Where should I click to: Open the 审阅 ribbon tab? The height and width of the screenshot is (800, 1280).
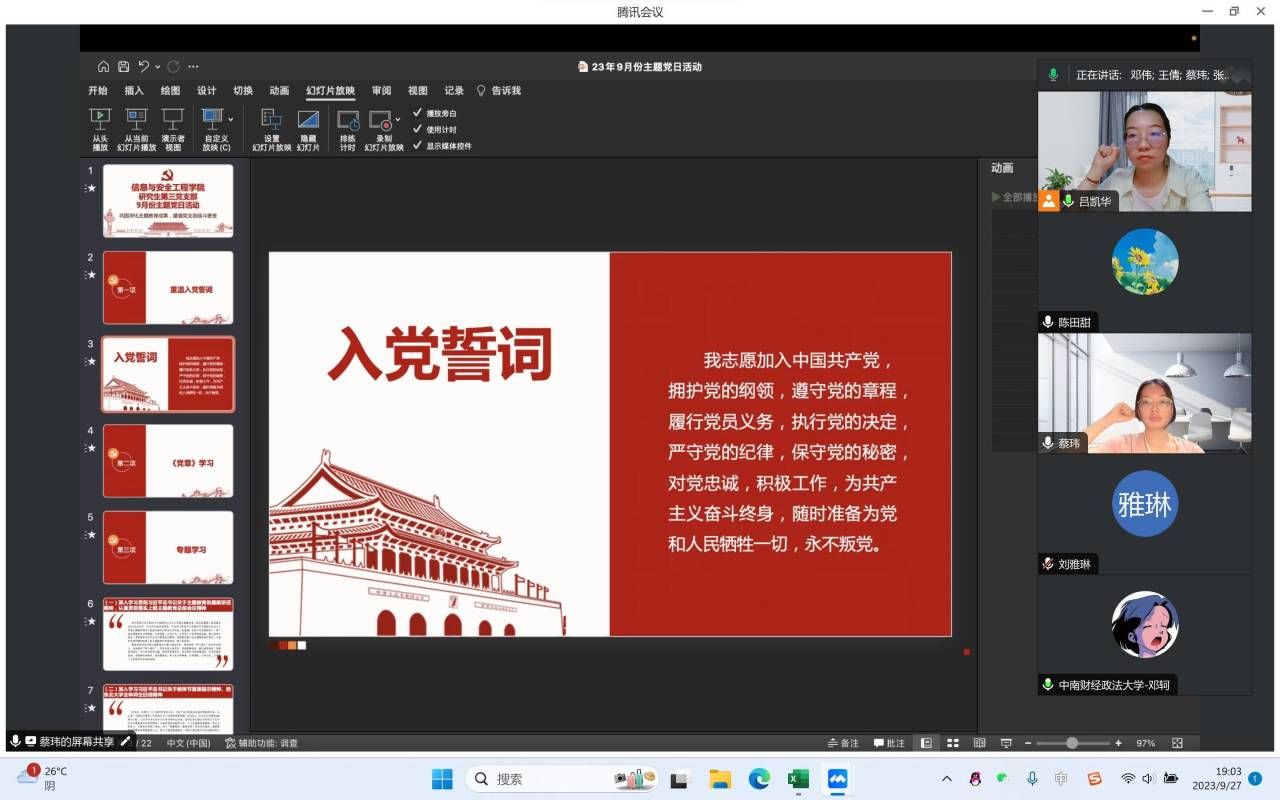point(381,90)
